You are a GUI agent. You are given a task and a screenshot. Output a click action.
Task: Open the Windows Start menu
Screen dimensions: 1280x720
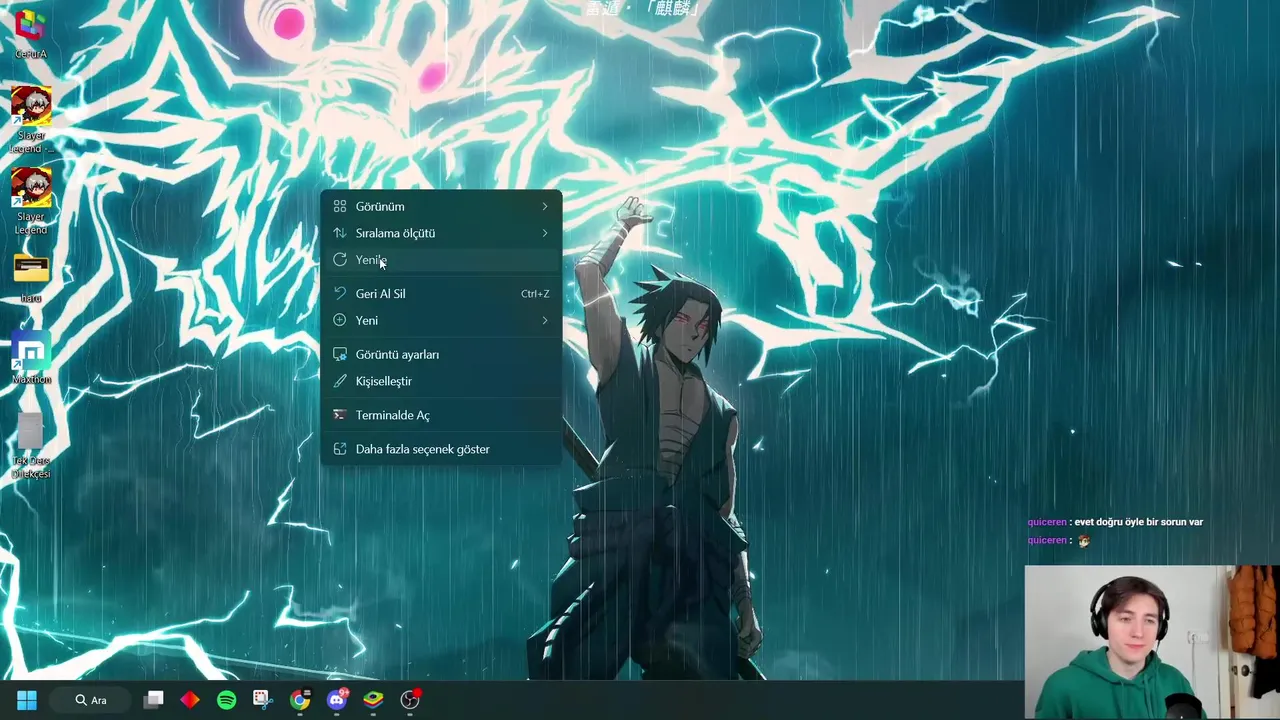[x=27, y=700]
